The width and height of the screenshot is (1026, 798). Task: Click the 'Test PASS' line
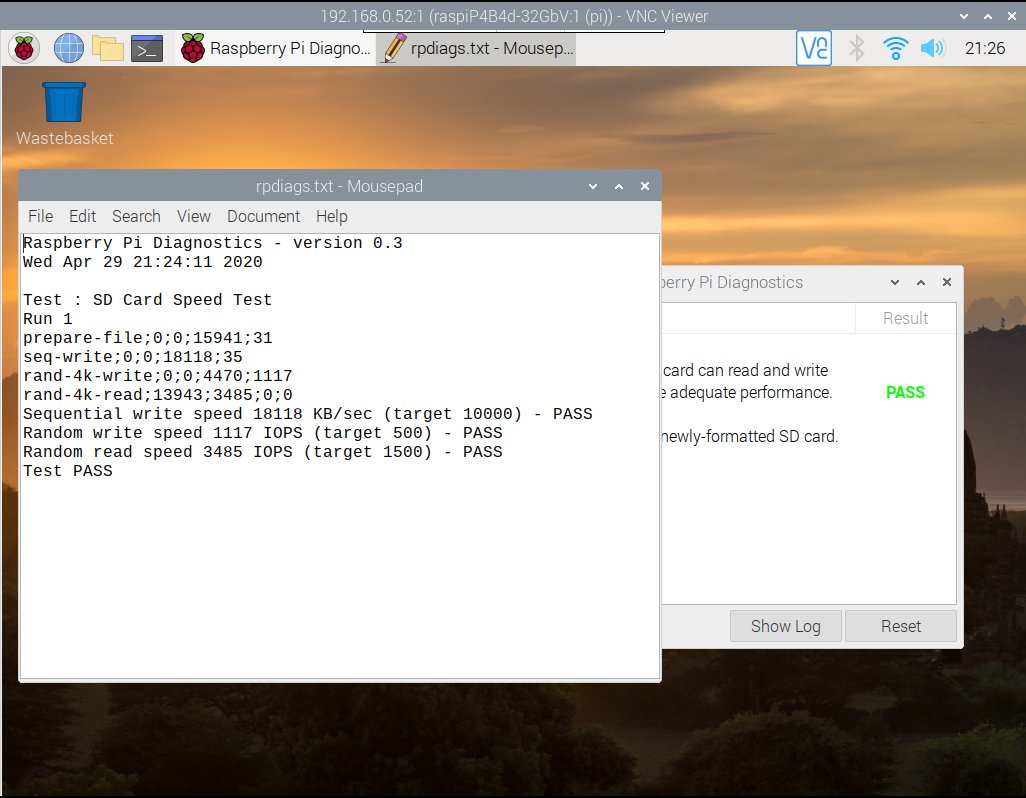coord(67,471)
